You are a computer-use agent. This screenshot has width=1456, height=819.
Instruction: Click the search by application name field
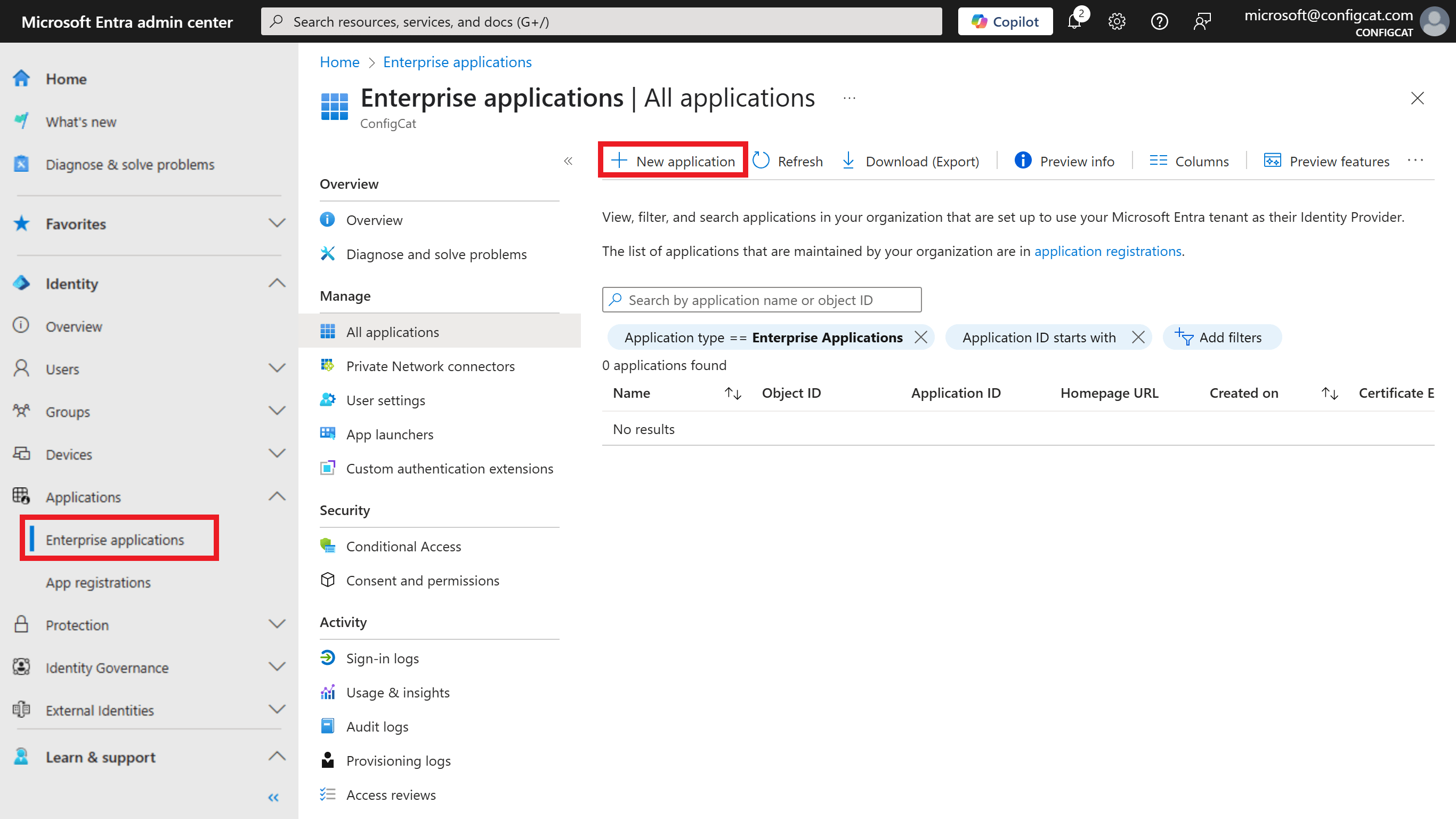(x=761, y=300)
